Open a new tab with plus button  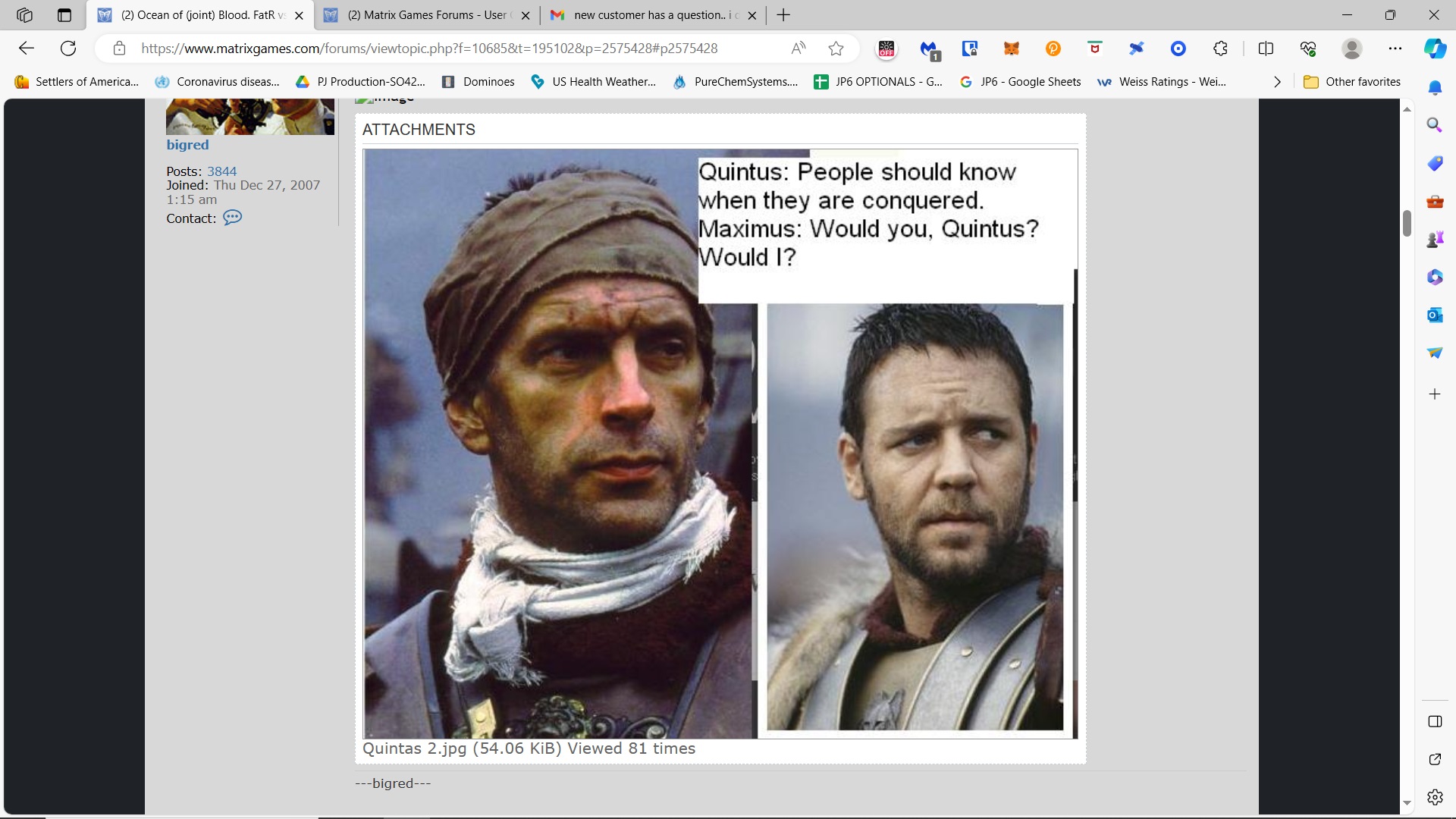pyautogui.click(x=783, y=15)
